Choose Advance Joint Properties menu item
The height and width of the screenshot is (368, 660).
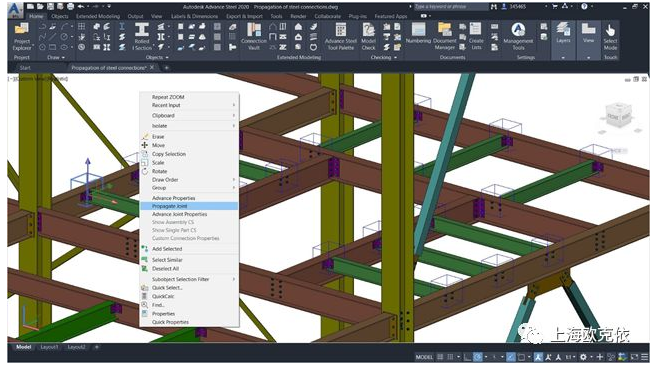pos(189,214)
